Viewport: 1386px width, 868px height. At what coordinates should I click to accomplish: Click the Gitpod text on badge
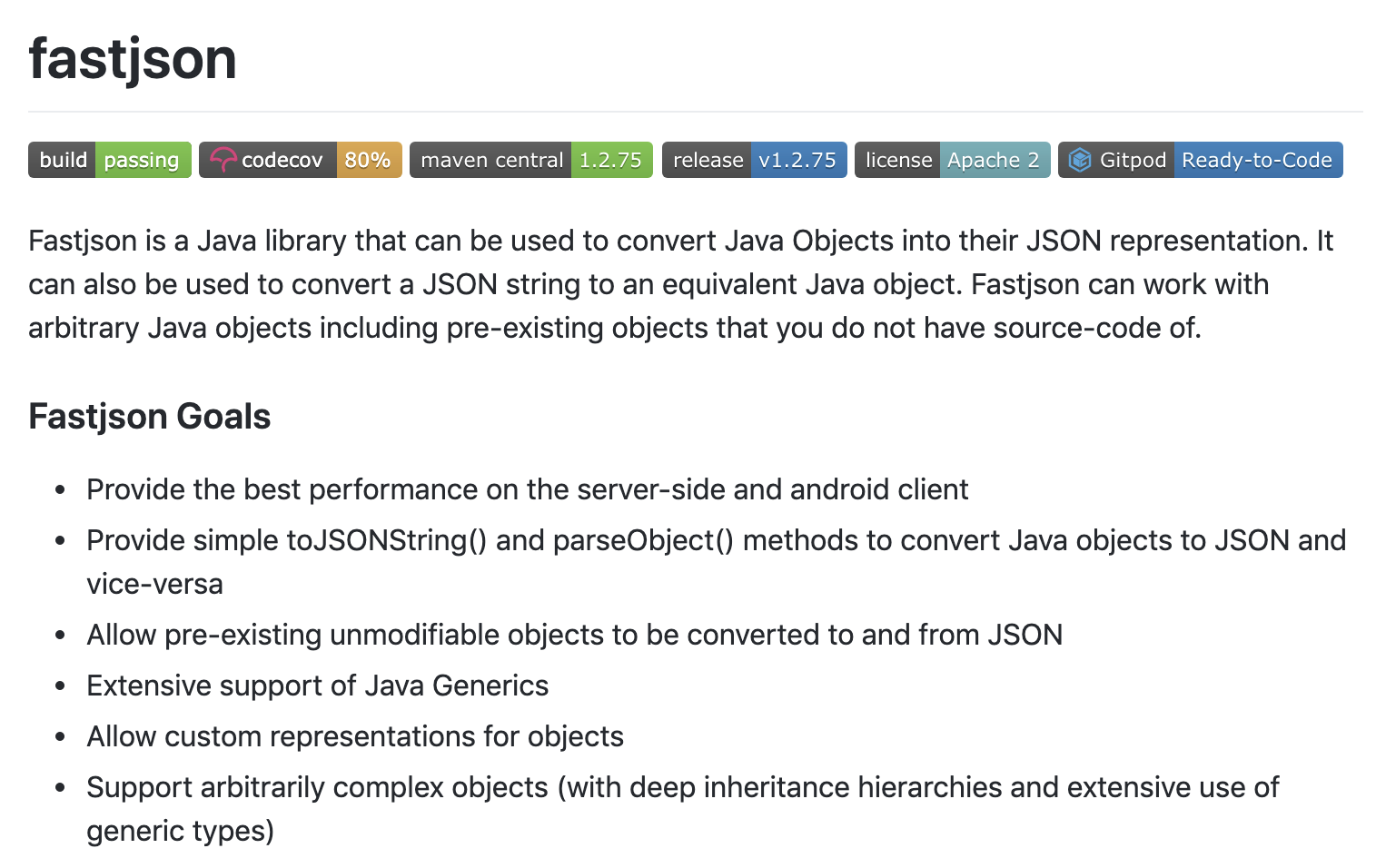pyautogui.click(x=1133, y=161)
